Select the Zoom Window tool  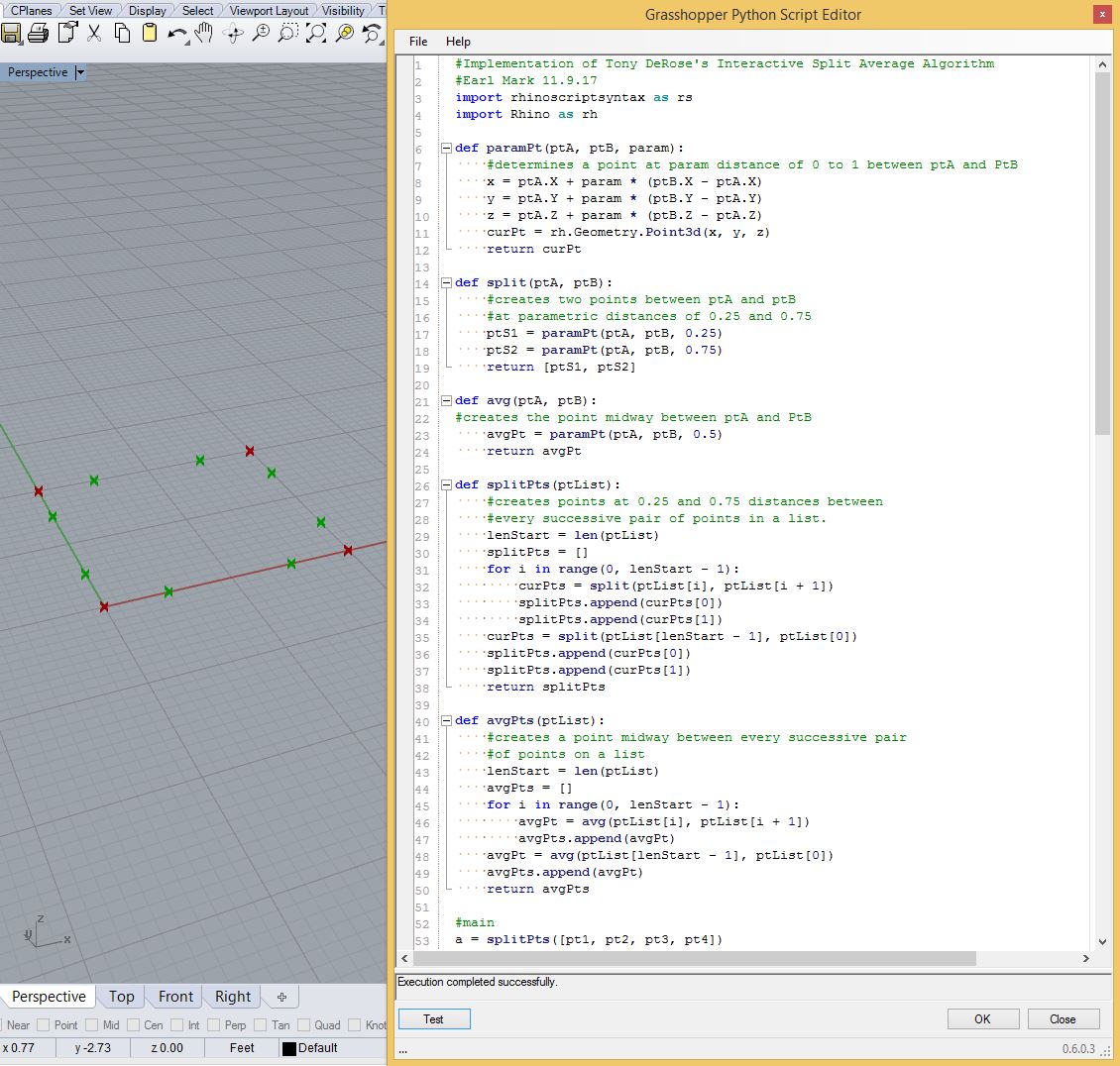click(x=287, y=33)
